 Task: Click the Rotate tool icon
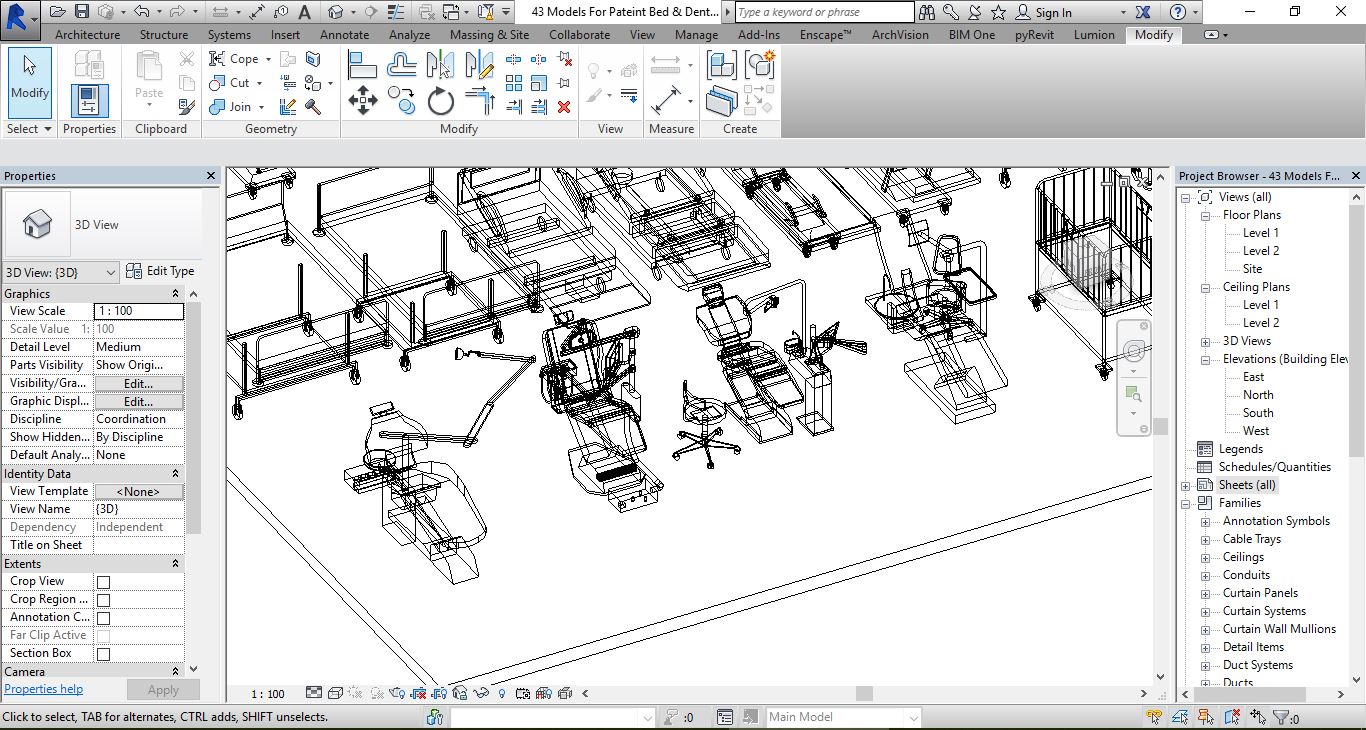(x=440, y=101)
